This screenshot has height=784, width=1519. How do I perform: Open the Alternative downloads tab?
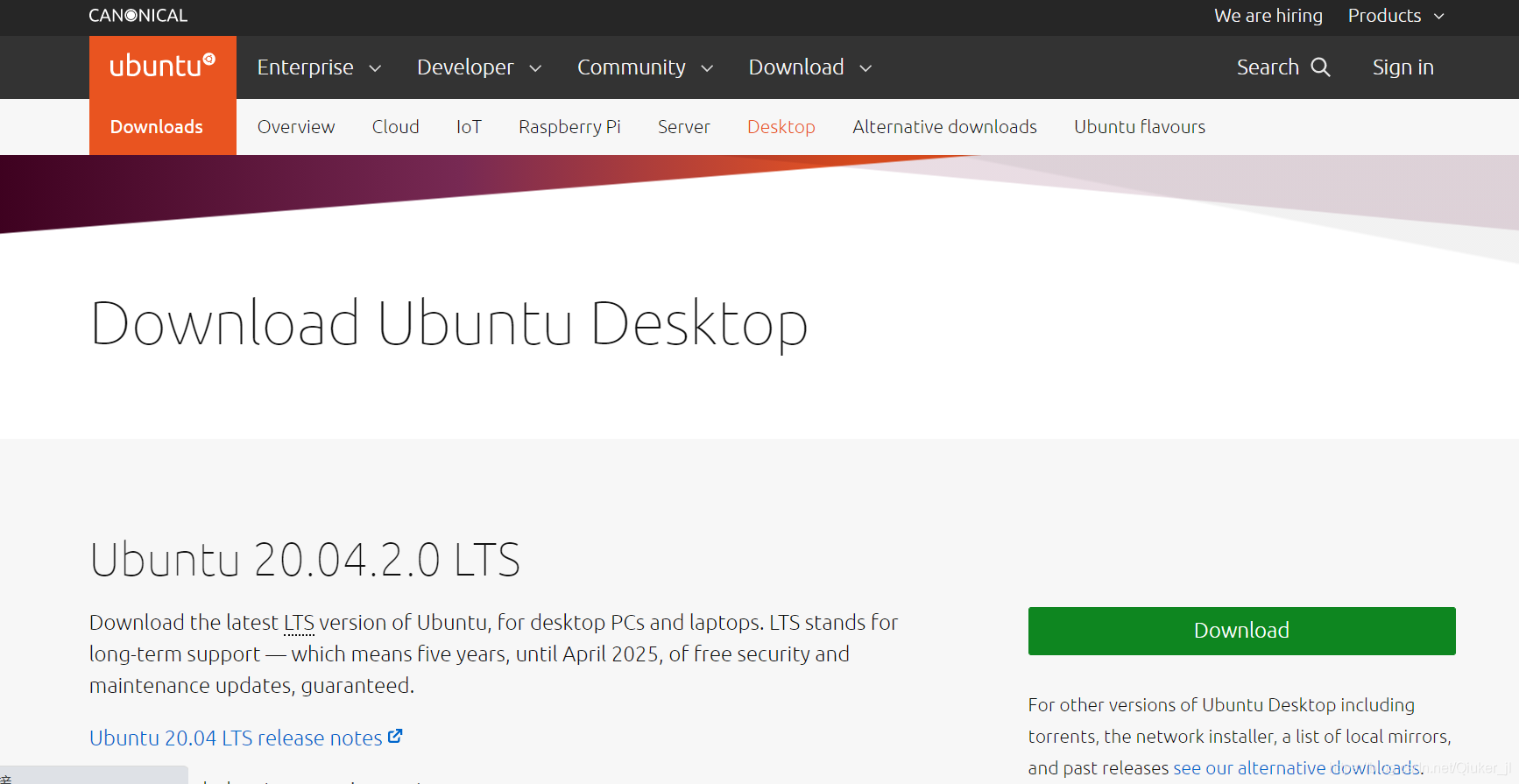pos(944,127)
